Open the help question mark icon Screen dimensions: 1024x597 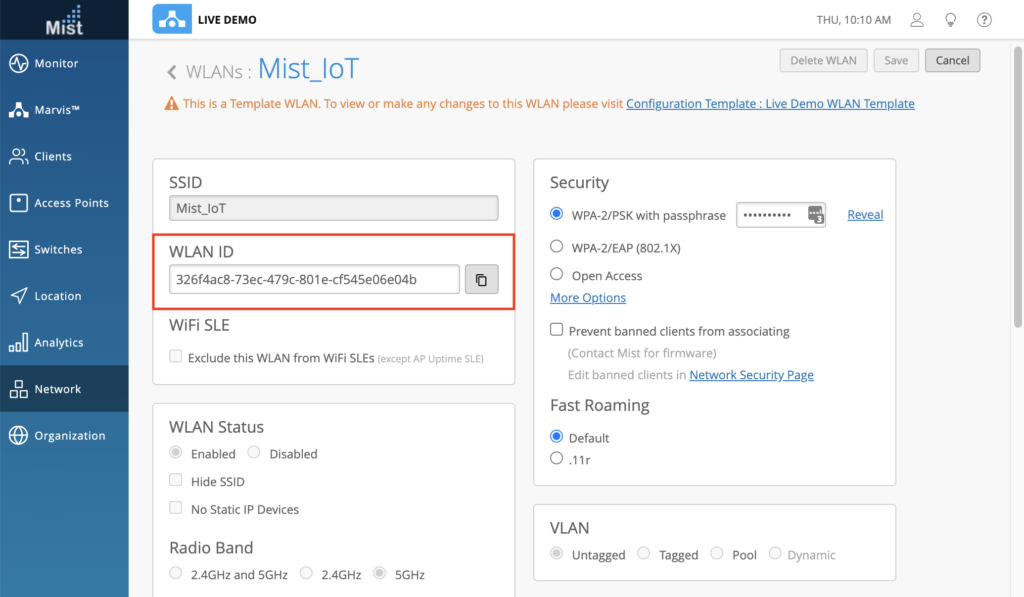pyautogui.click(x=984, y=20)
